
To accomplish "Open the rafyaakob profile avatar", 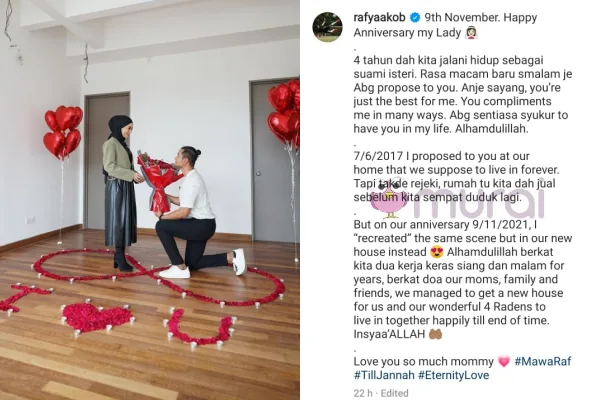I will (328, 27).
